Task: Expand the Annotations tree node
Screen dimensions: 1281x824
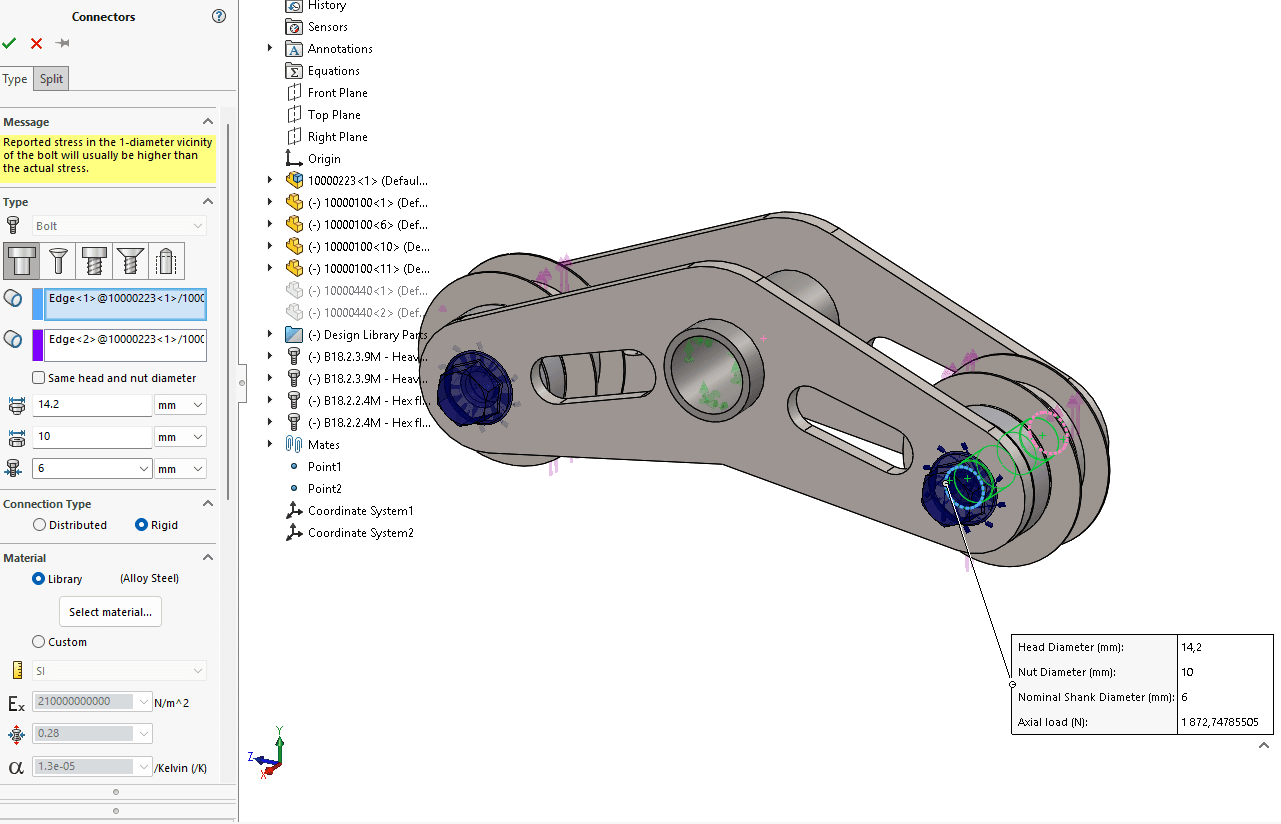Action: click(270, 49)
